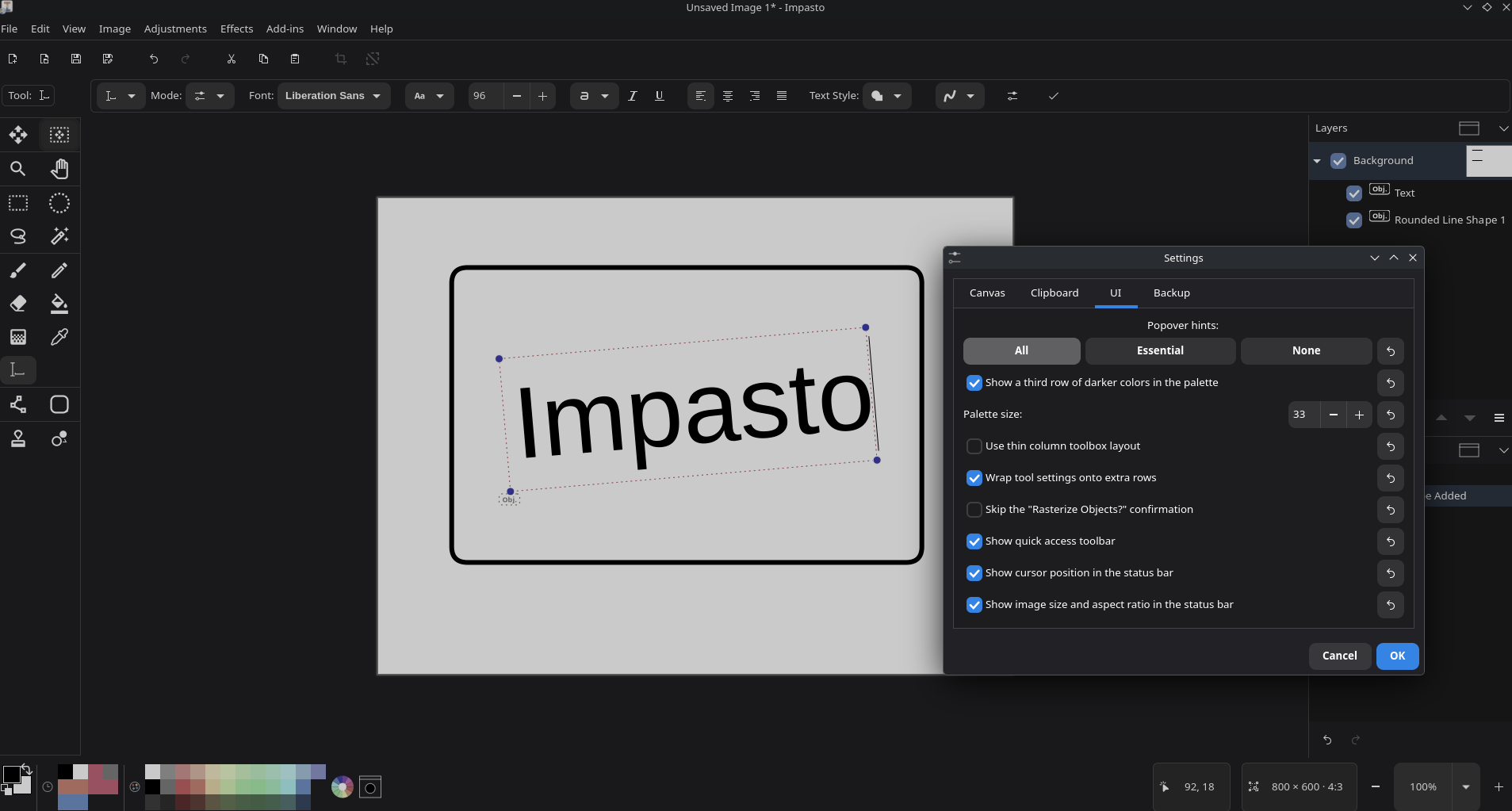Collapse the Background layer tree
The height and width of the screenshot is (811, 1512).
point(1317,161)
